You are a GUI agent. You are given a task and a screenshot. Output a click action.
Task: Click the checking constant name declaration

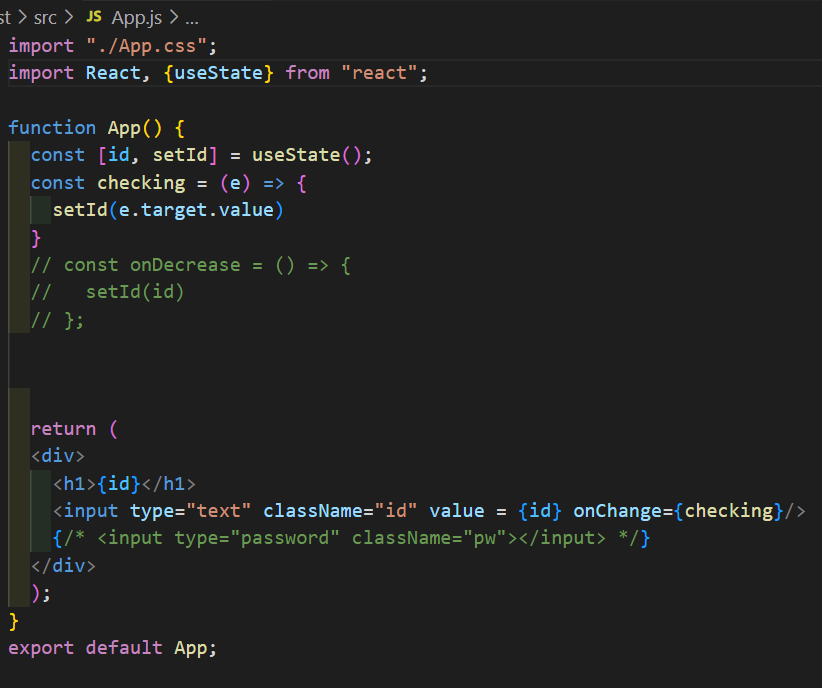point(141,183)
